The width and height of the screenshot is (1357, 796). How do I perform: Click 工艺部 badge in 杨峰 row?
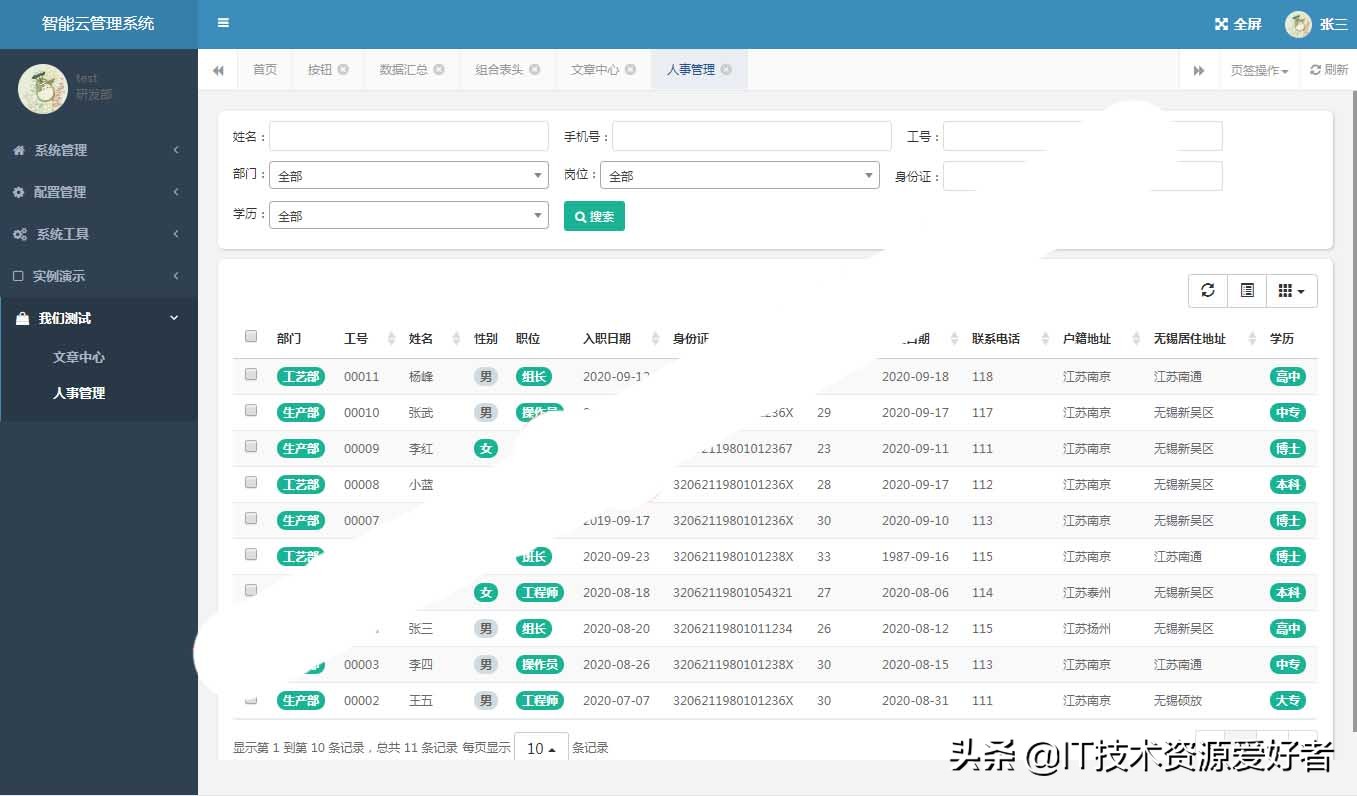[300, 377]
